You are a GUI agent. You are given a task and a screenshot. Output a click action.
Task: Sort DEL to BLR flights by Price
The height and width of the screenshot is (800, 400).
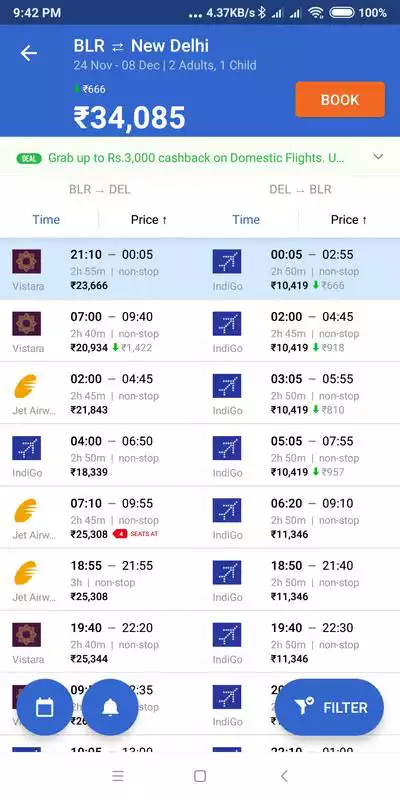tap(349, 220)
